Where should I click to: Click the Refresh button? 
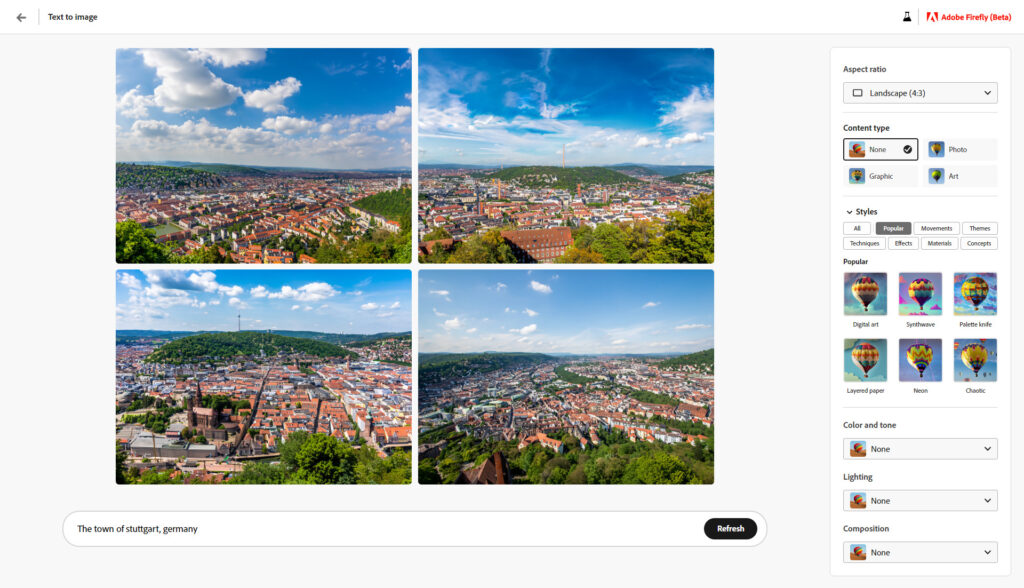pyautogui.click(x=730, y=529)
